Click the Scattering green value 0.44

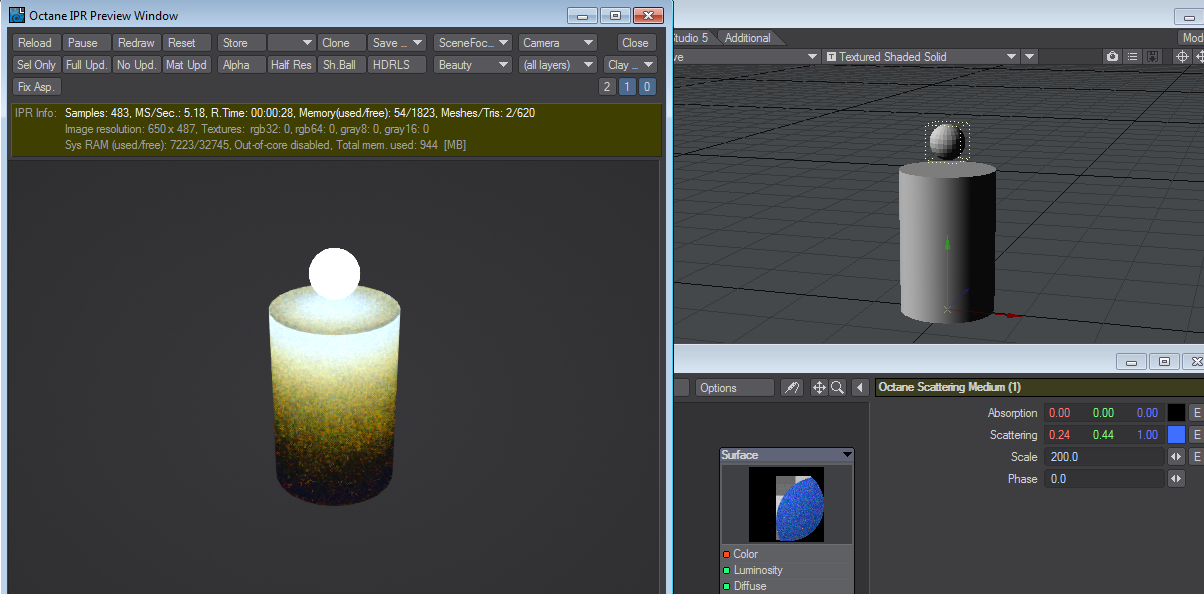click(1102, 435)
